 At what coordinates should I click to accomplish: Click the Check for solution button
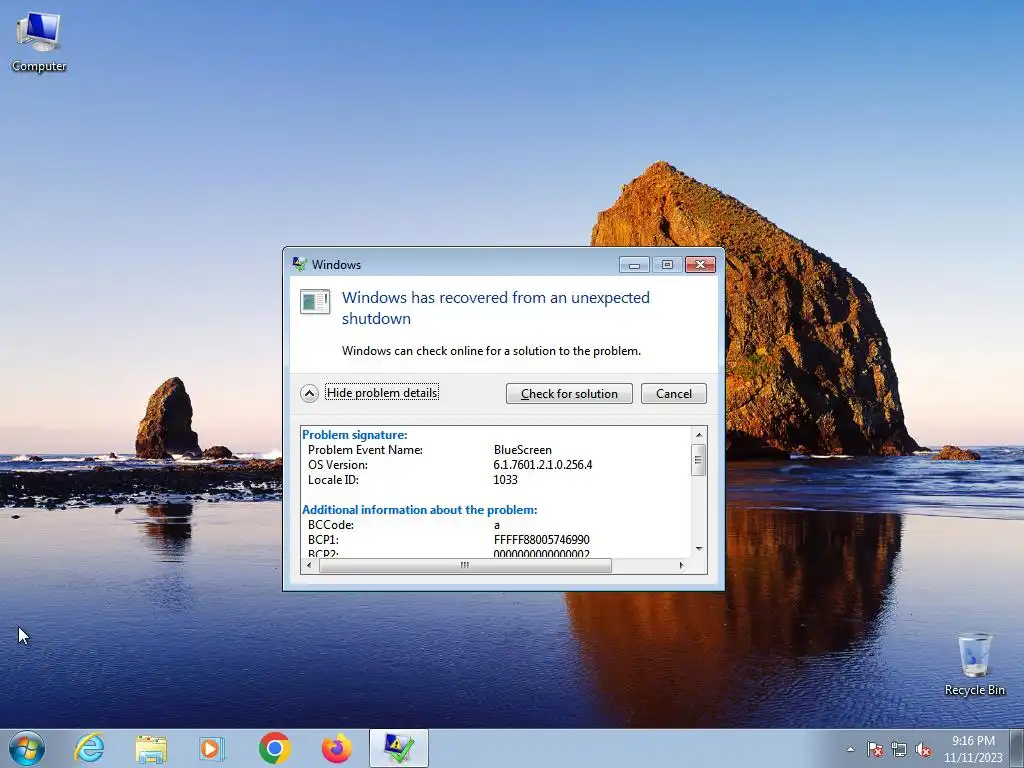[569, 393]
